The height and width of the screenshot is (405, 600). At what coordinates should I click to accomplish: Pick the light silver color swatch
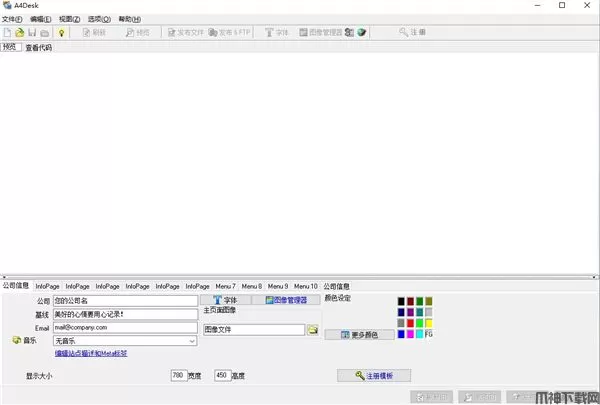pyautogui.click(x=429, y=312)
